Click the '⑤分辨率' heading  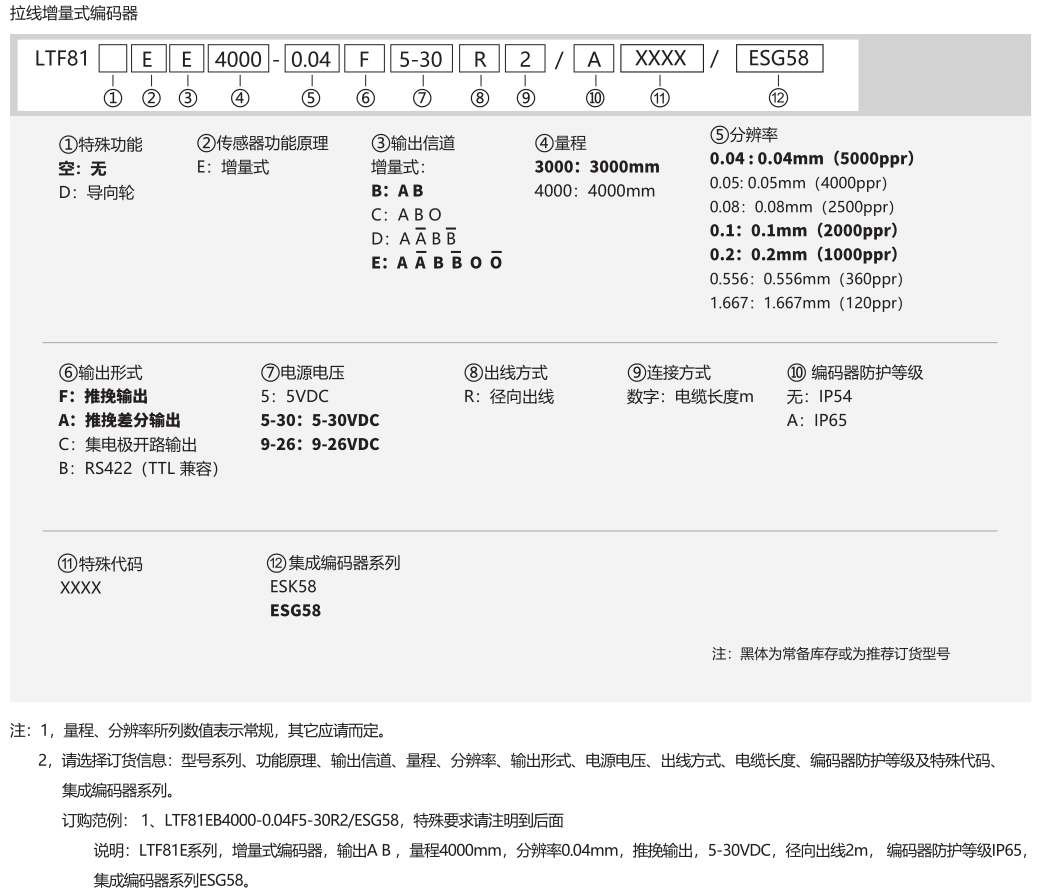(744, 135)
